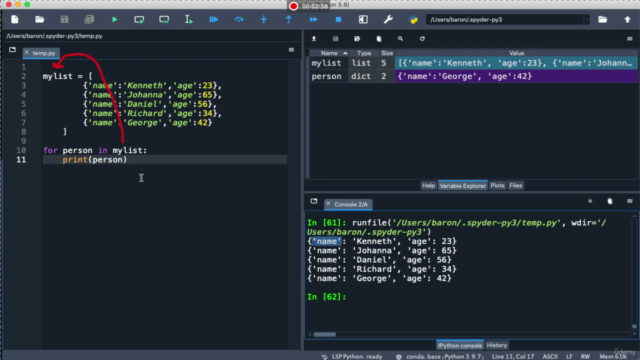Browse for a working directory

click(602, 19)
